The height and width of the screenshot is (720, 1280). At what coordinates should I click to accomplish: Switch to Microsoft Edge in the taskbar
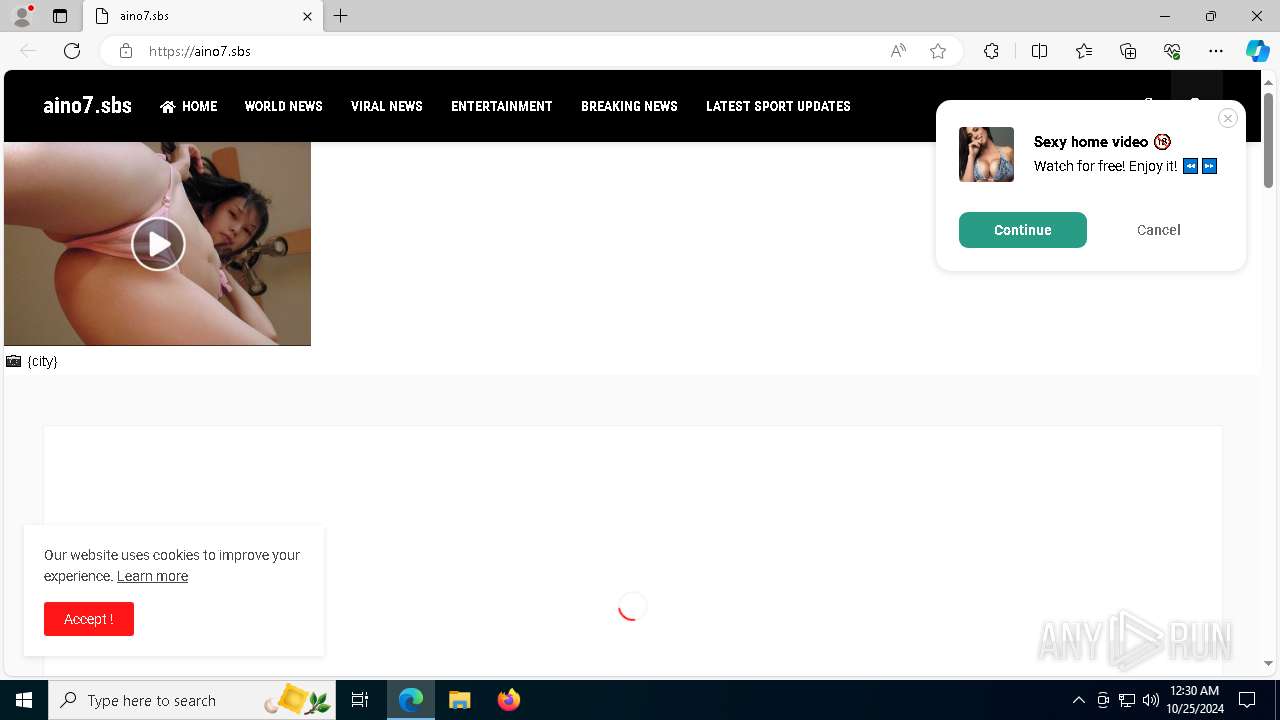(411, 700)
